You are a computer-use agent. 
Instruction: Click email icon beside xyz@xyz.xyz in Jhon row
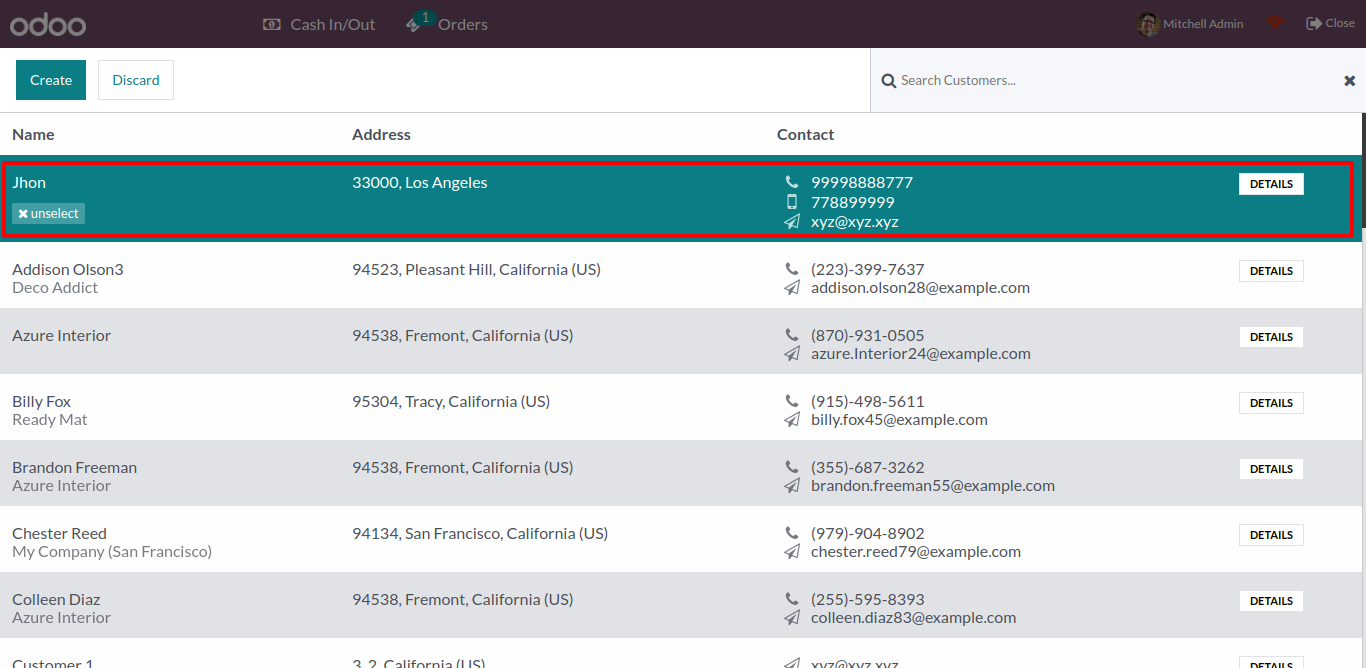tap(792, 222)
